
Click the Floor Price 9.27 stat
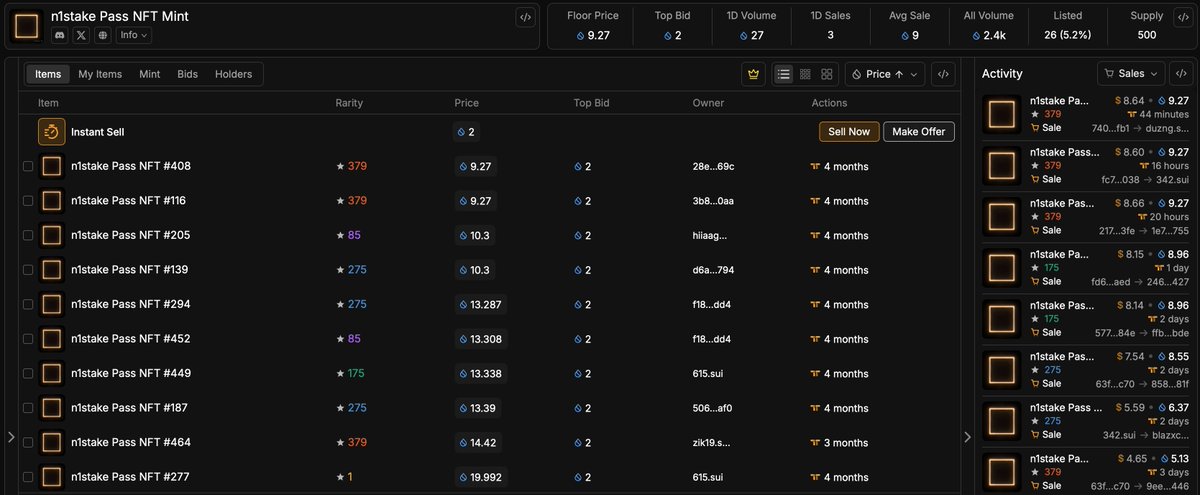coord(593,26)
